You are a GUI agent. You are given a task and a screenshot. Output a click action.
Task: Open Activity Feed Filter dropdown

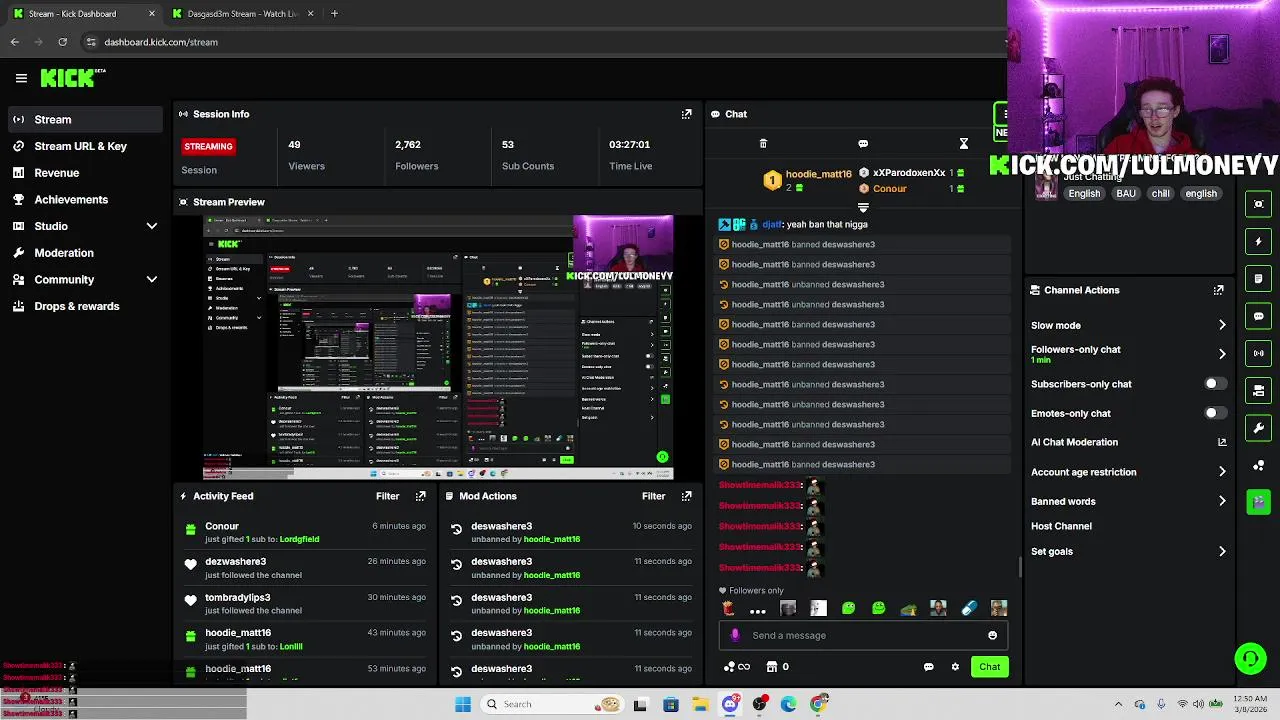click(x=387, y=496)
